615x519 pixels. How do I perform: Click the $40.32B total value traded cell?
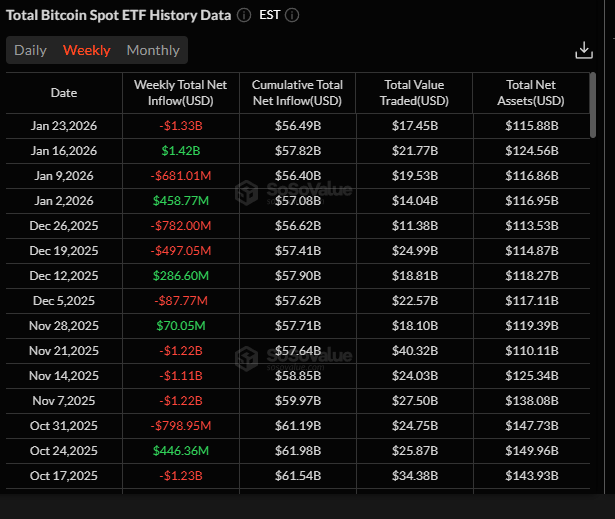[413, 350]
